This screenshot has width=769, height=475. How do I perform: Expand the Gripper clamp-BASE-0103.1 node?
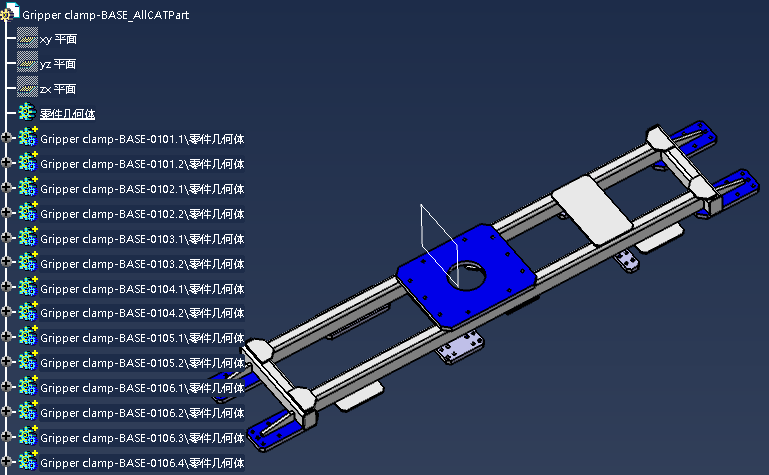coord(6,238)
